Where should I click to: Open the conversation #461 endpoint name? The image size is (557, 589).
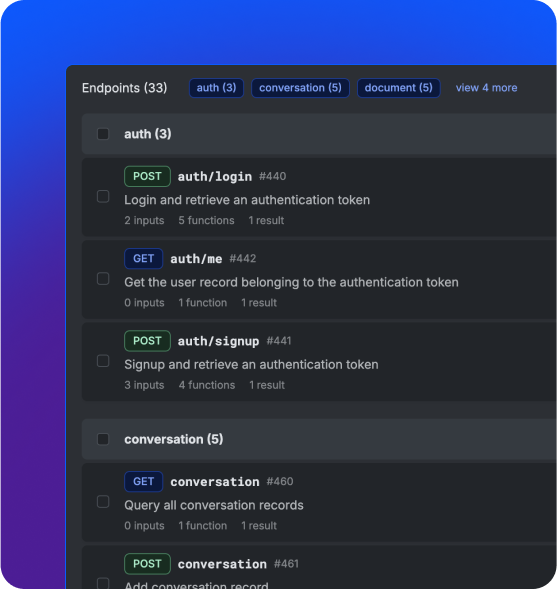(x=222, y=564)
